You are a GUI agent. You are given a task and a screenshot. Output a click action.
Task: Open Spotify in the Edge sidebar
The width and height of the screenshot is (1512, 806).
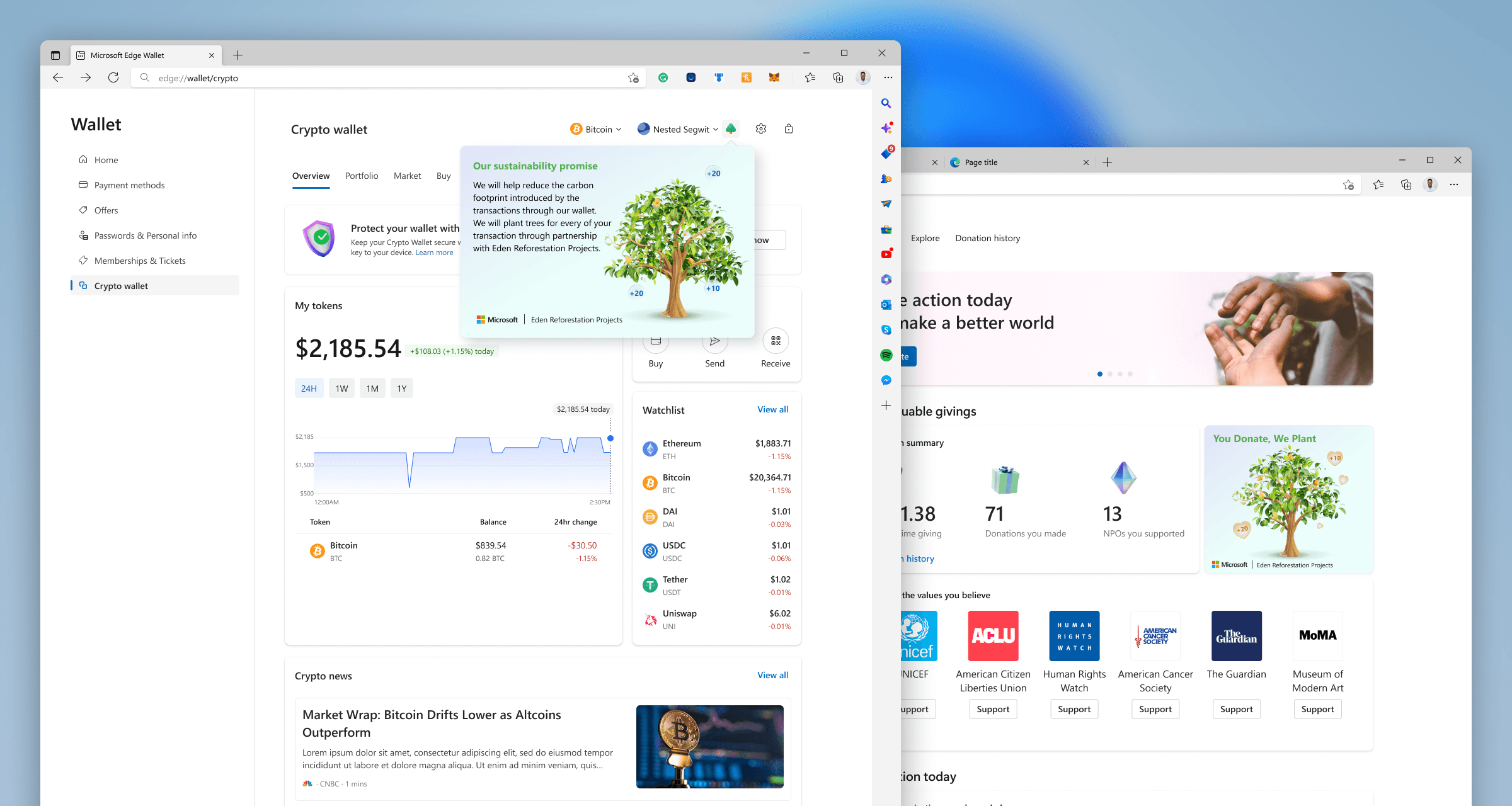point(886,355)
